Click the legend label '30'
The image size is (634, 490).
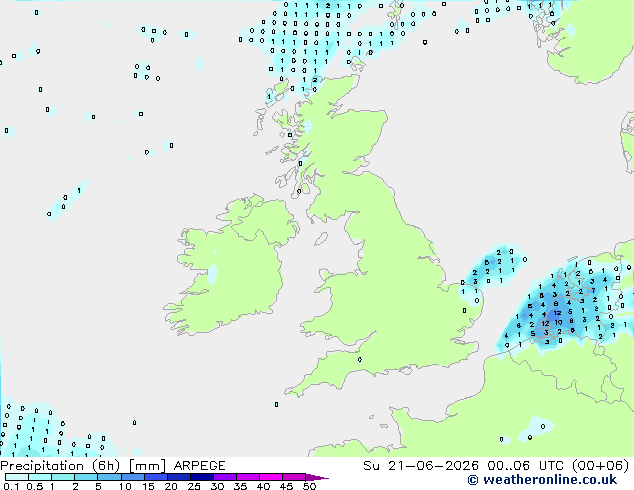click(217, 486)
